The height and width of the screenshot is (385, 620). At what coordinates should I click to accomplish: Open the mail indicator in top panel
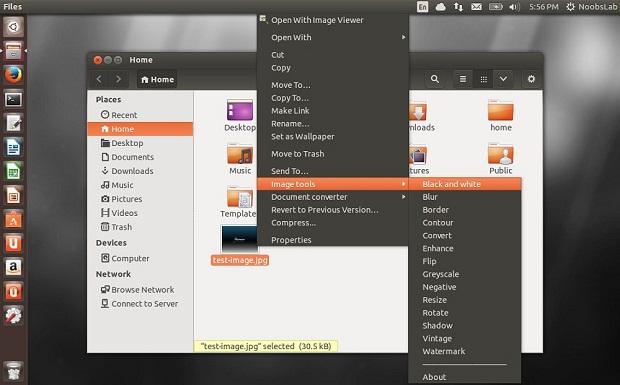pos(476,7)
